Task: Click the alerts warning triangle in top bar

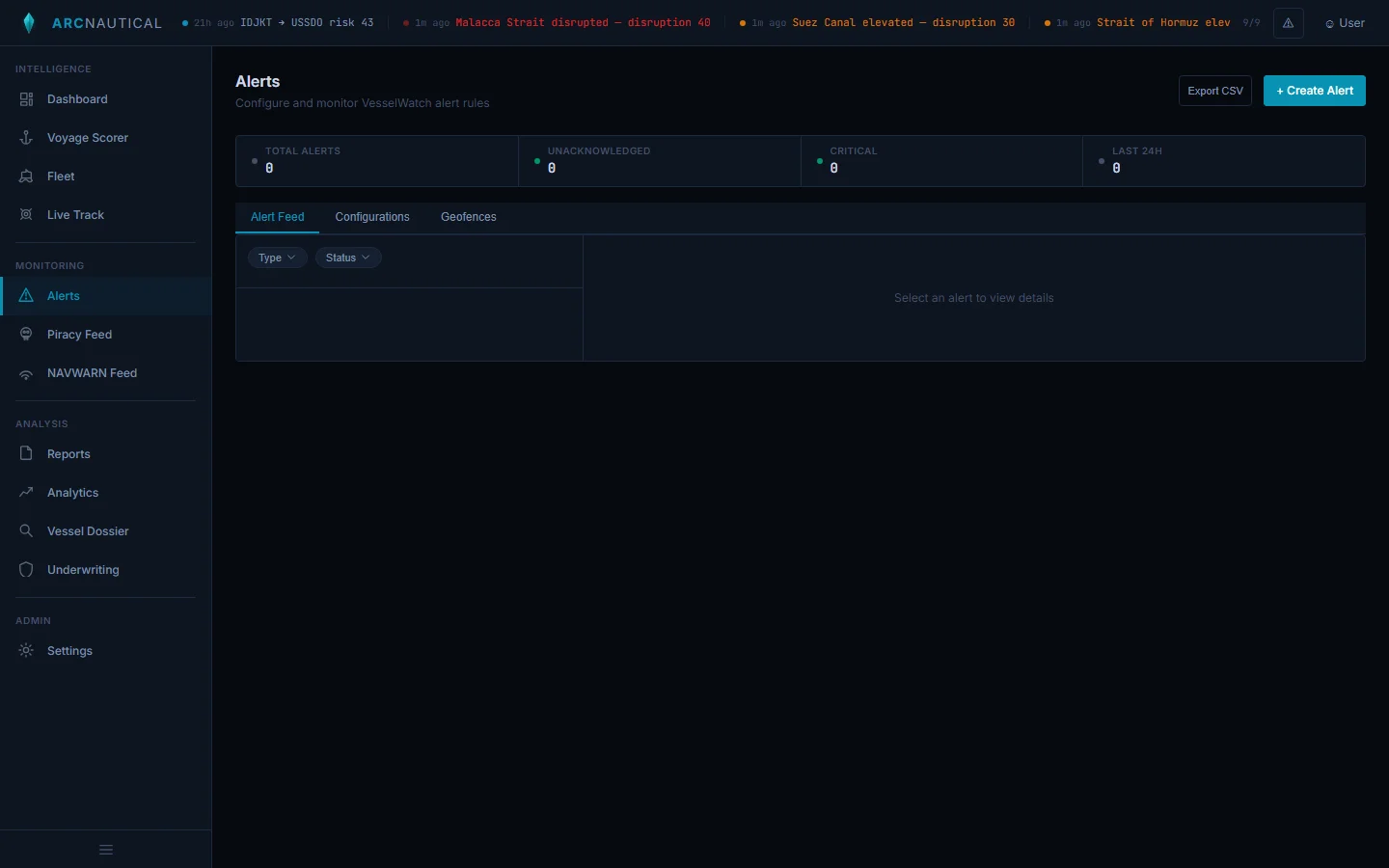Action: (x=1289, y=23)
